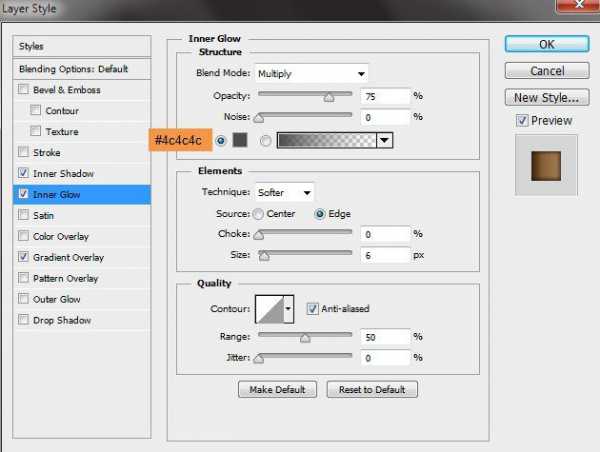Close the Layer Style dialog
Image resolution: width=600 pixels, height=452 pixels.
pyautogui.click(x=579, y=5)
